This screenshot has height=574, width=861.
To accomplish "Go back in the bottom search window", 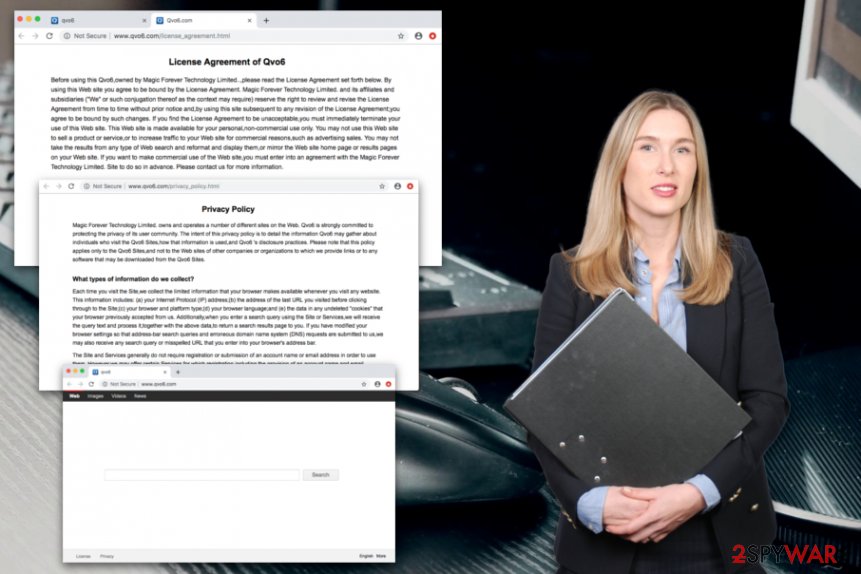I will (69, 384).
